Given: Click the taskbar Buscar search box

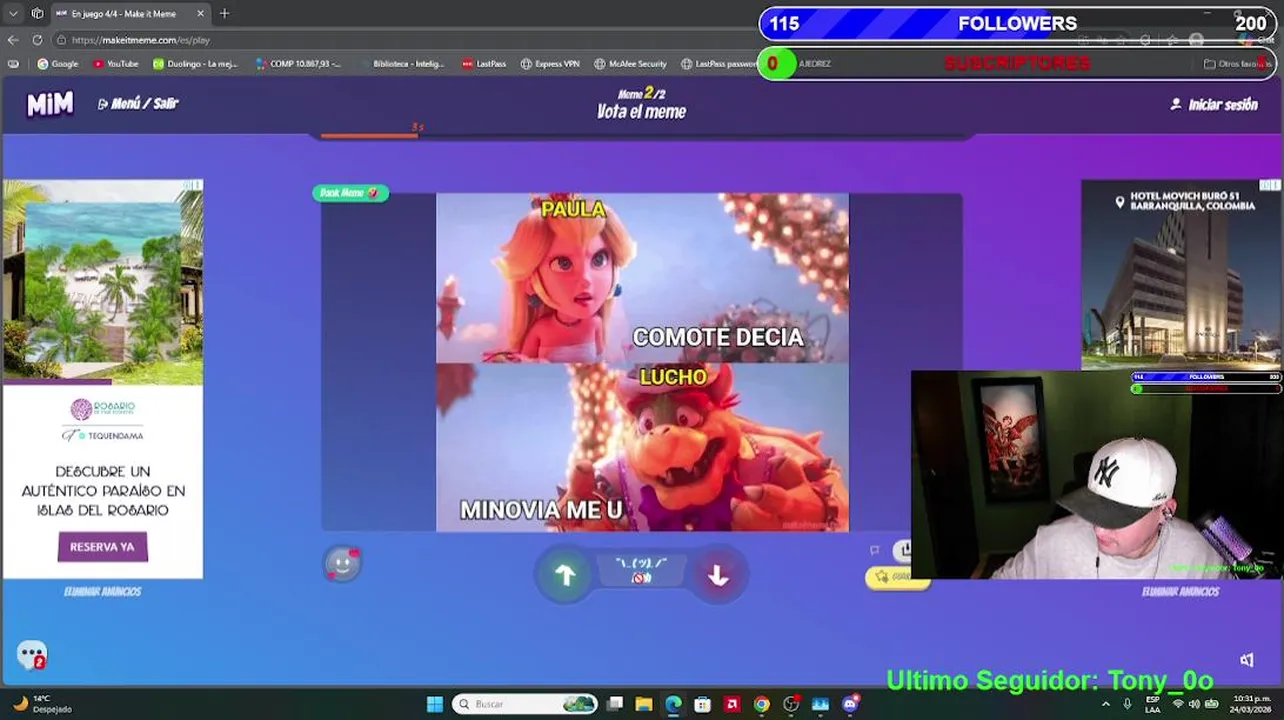Looking at the screenshot, I should pos(524,704).
